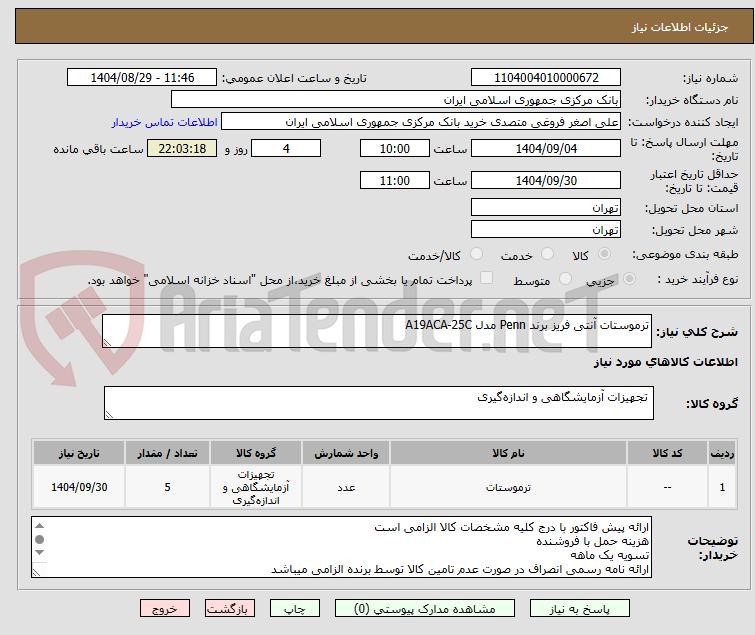Click the کد کالا column header

click(667, 453)
